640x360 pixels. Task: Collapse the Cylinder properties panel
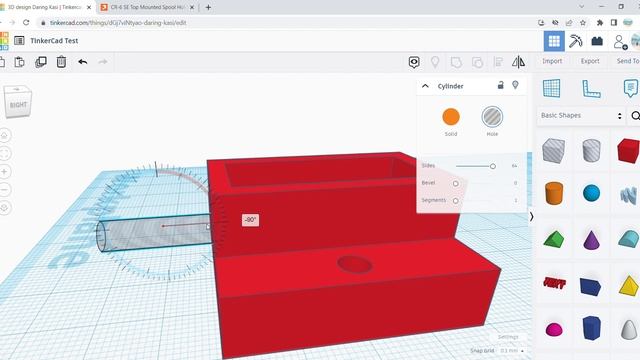pyautogui.click(x=425, y=86)
